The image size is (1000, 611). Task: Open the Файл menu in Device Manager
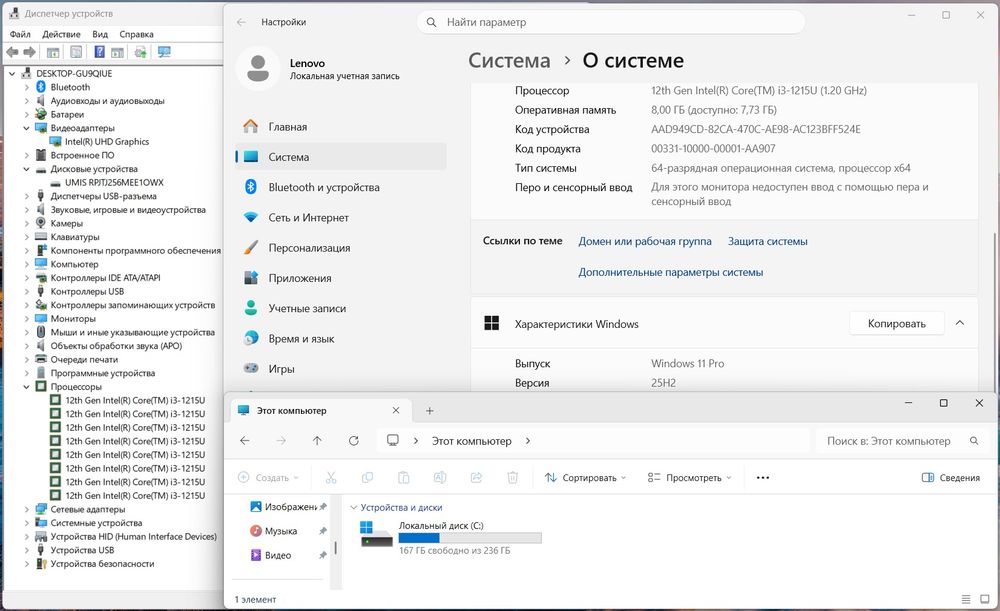tap(20, 34)
